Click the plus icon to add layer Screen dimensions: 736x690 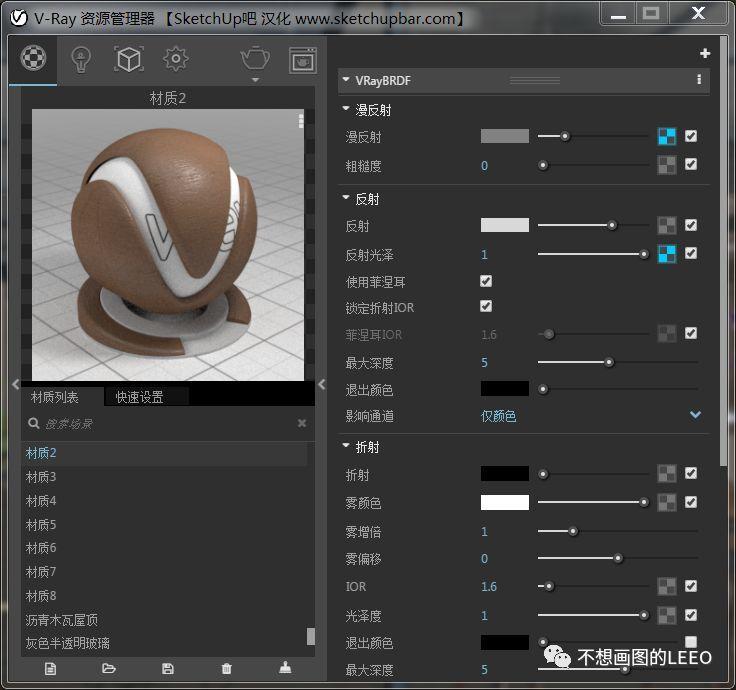point(705,54)
